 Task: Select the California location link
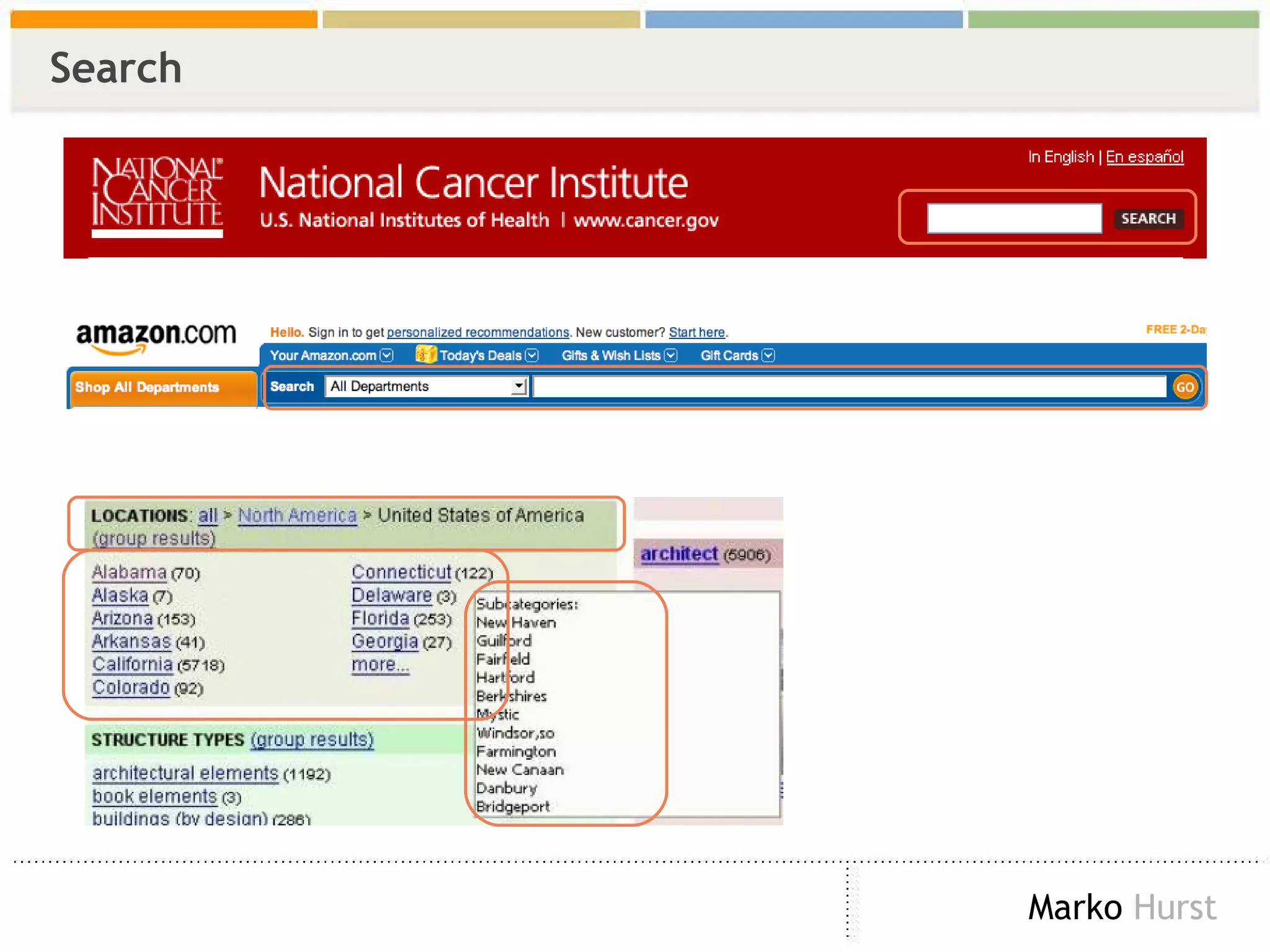pyautogui.click(x=132, y=664)
